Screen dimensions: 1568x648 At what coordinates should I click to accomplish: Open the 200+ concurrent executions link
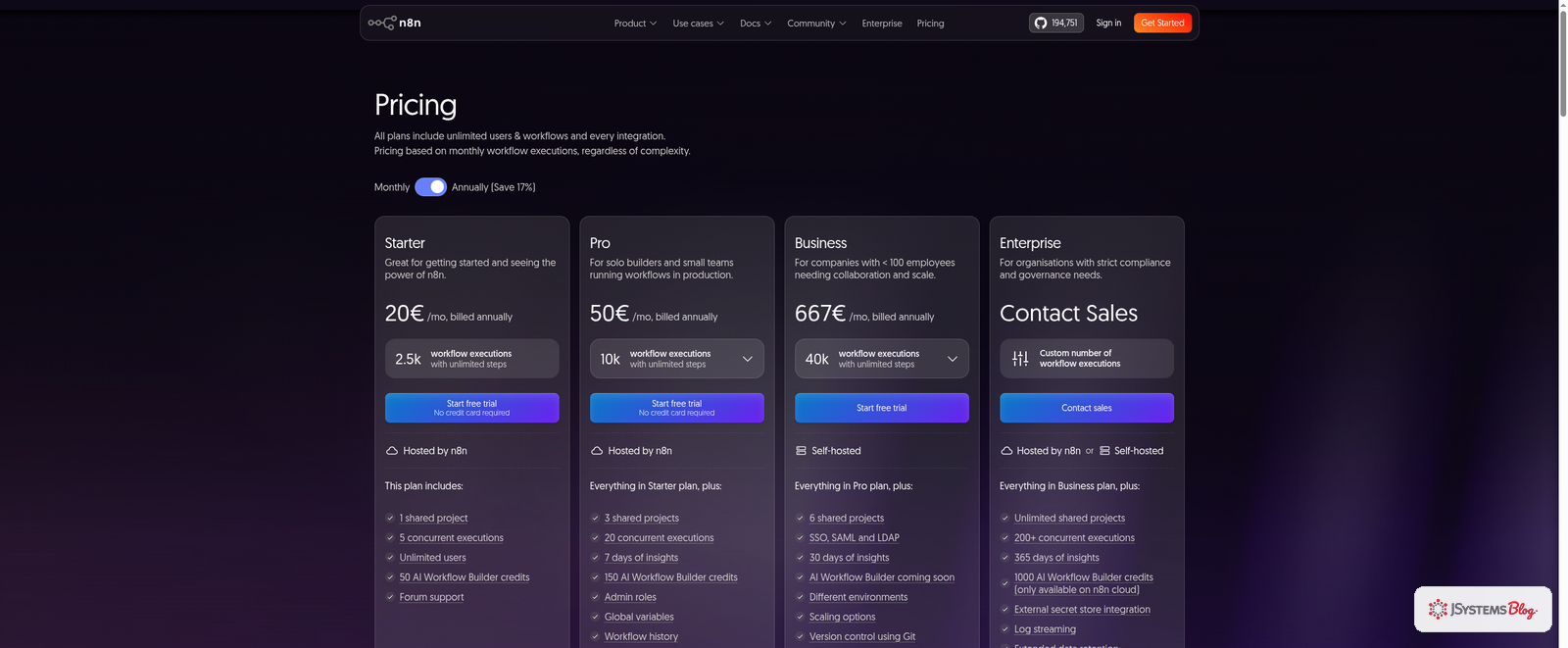pyautogui.click(x=1074, y=538)
